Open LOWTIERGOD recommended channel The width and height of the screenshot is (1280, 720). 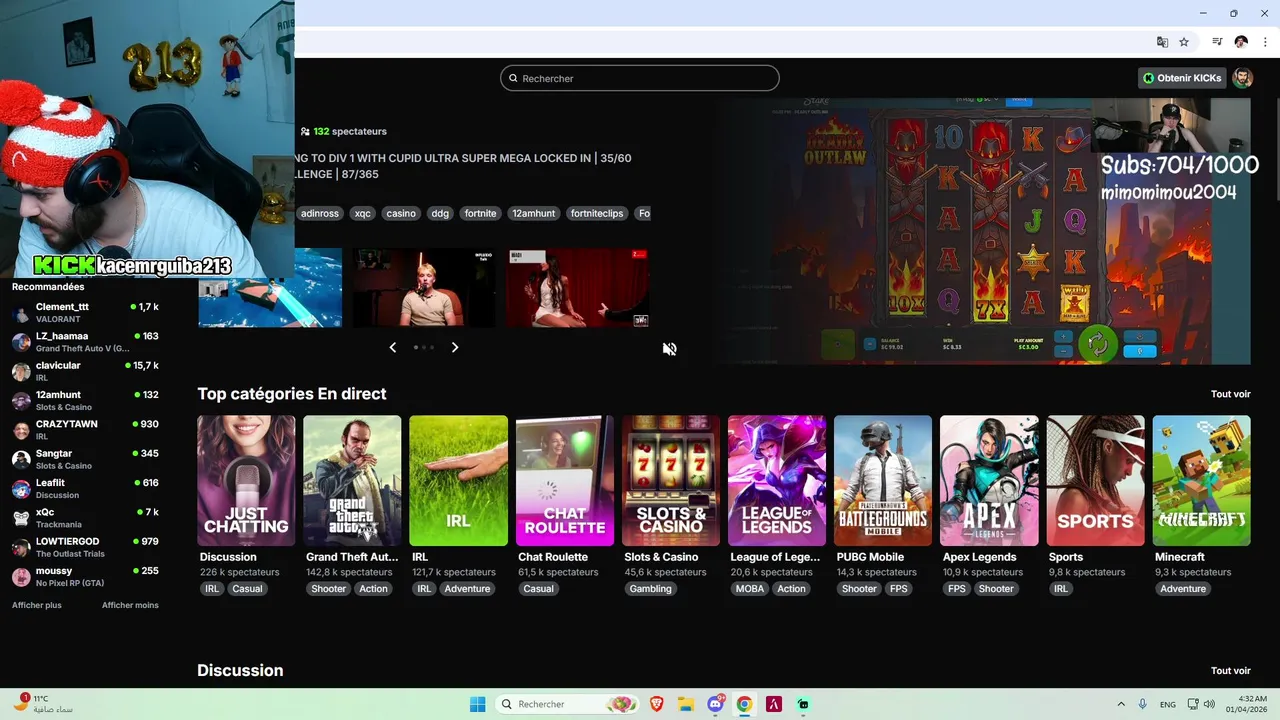pos(85,547)
